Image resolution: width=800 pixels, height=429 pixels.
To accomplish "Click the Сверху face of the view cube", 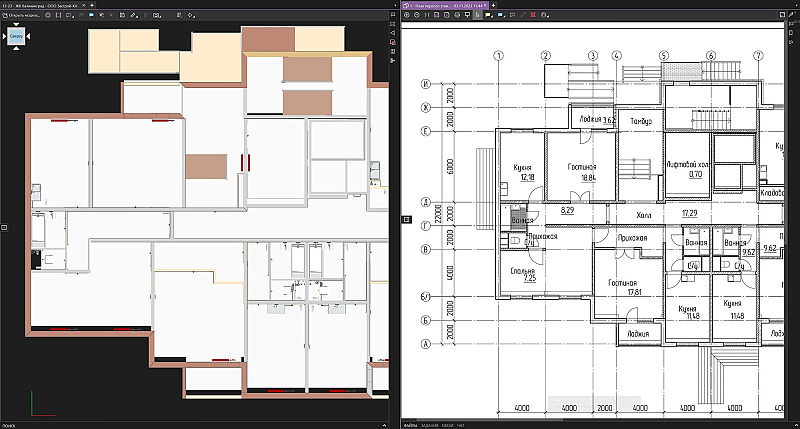I will tap(17, 37).
